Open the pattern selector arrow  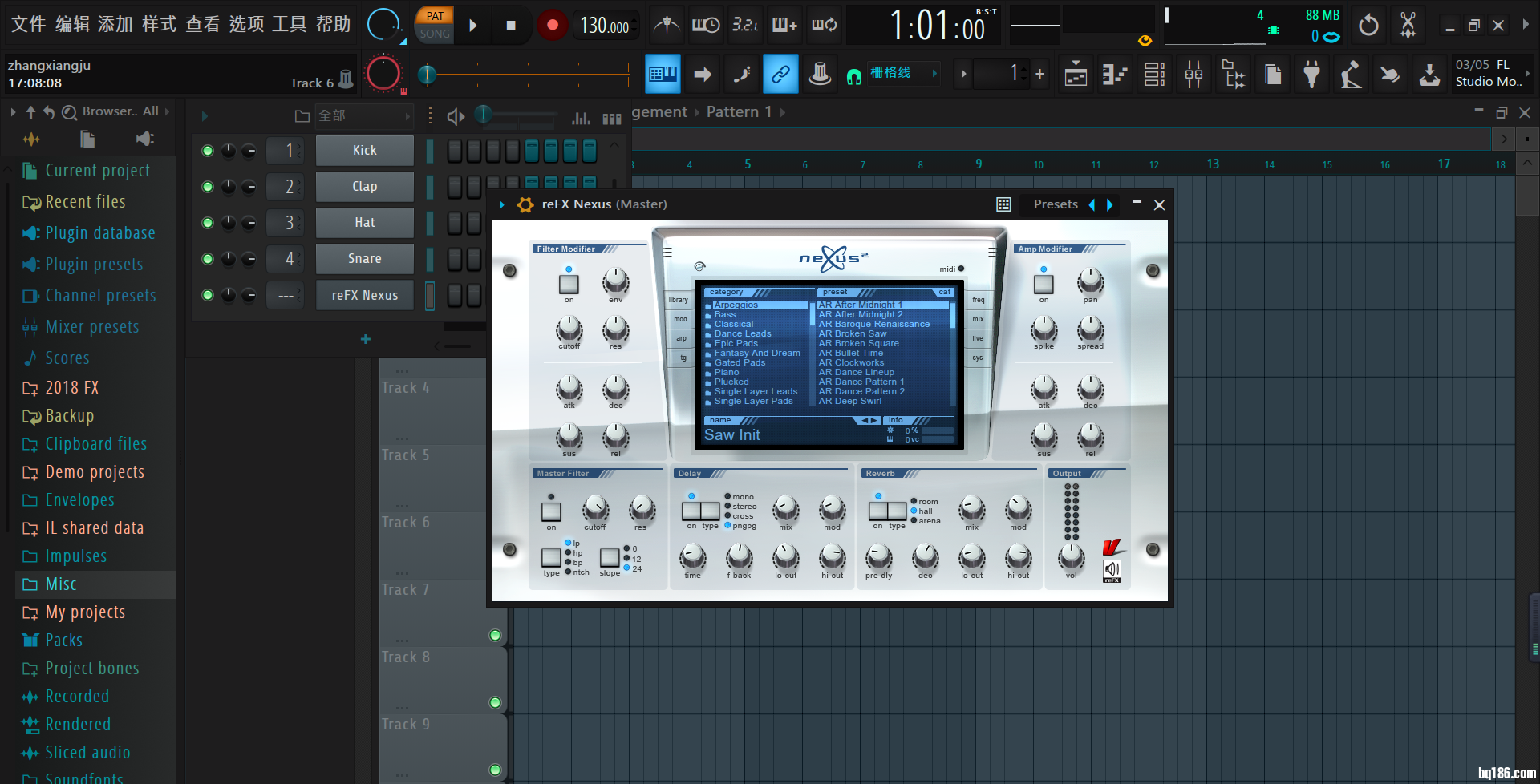click(963, 74)
